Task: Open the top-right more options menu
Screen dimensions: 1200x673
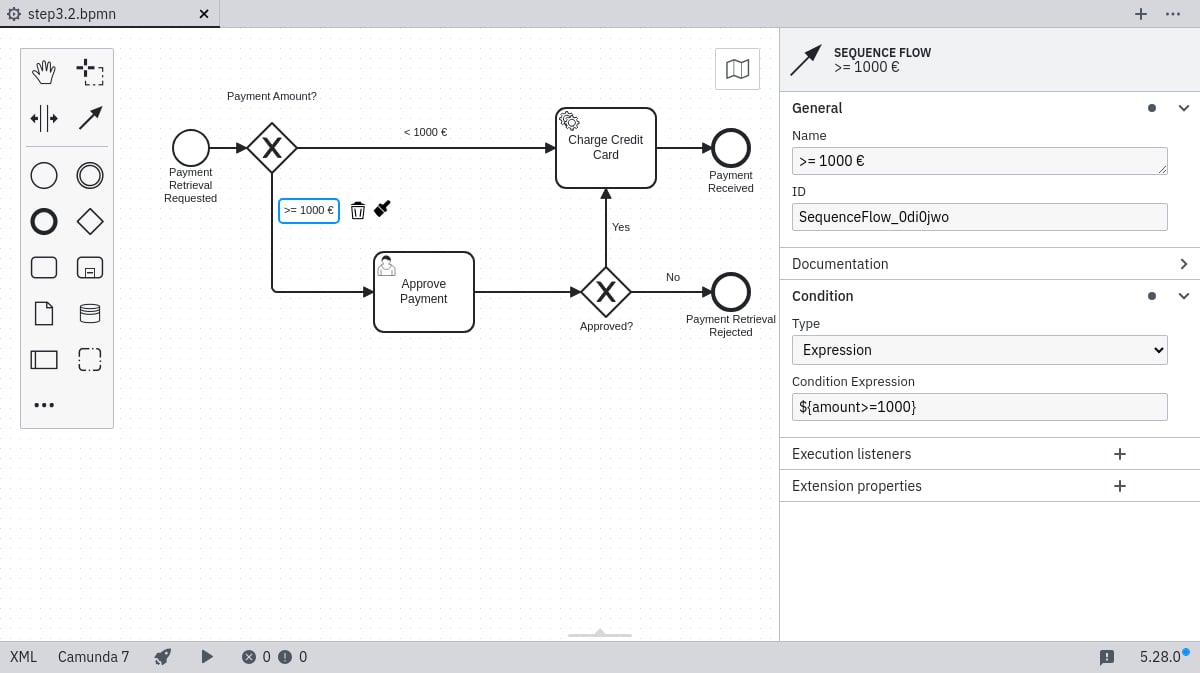Action: (1173, 13)
